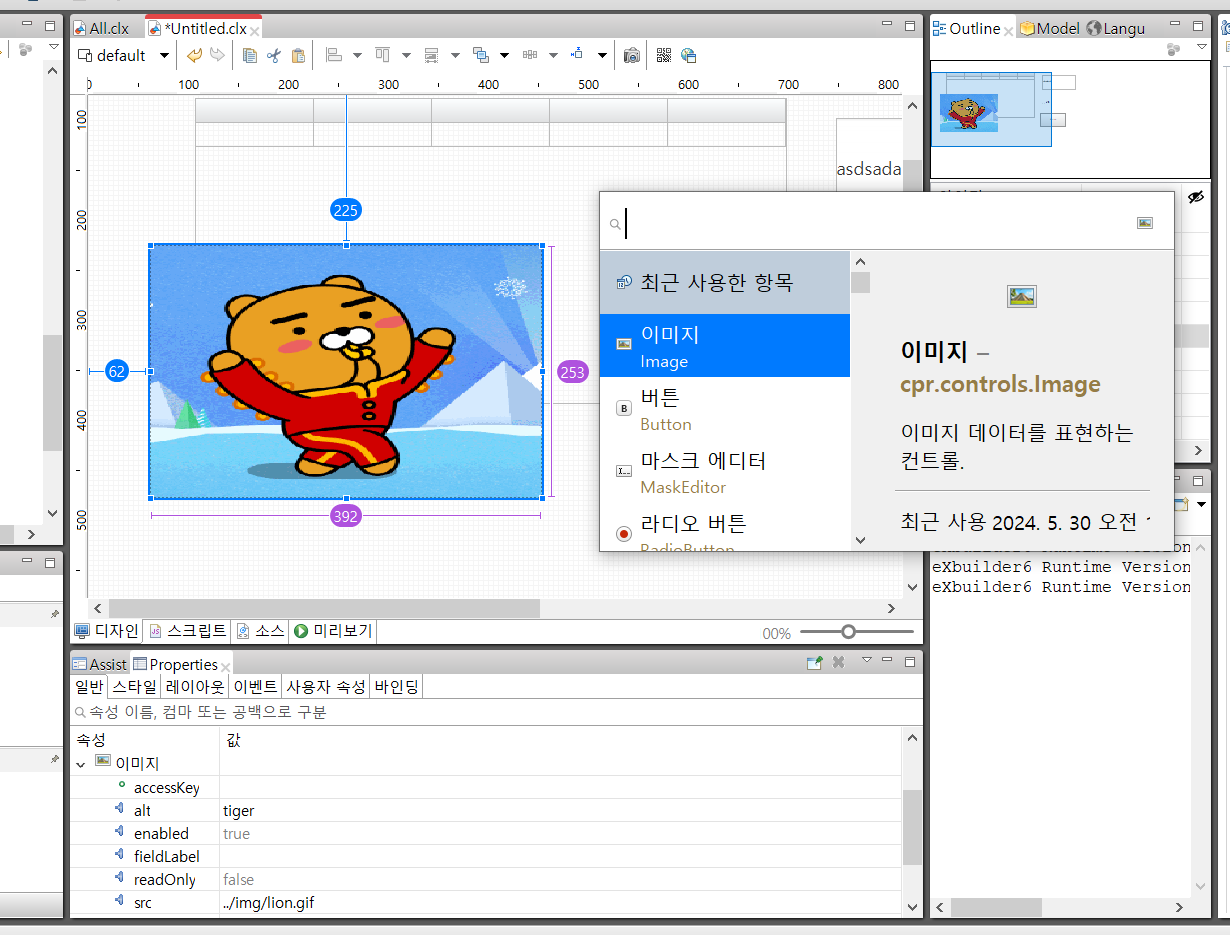This screenshot has width=1230, height=935.
Task: Open the match size dropdown arrow
Action: [455, 56]
